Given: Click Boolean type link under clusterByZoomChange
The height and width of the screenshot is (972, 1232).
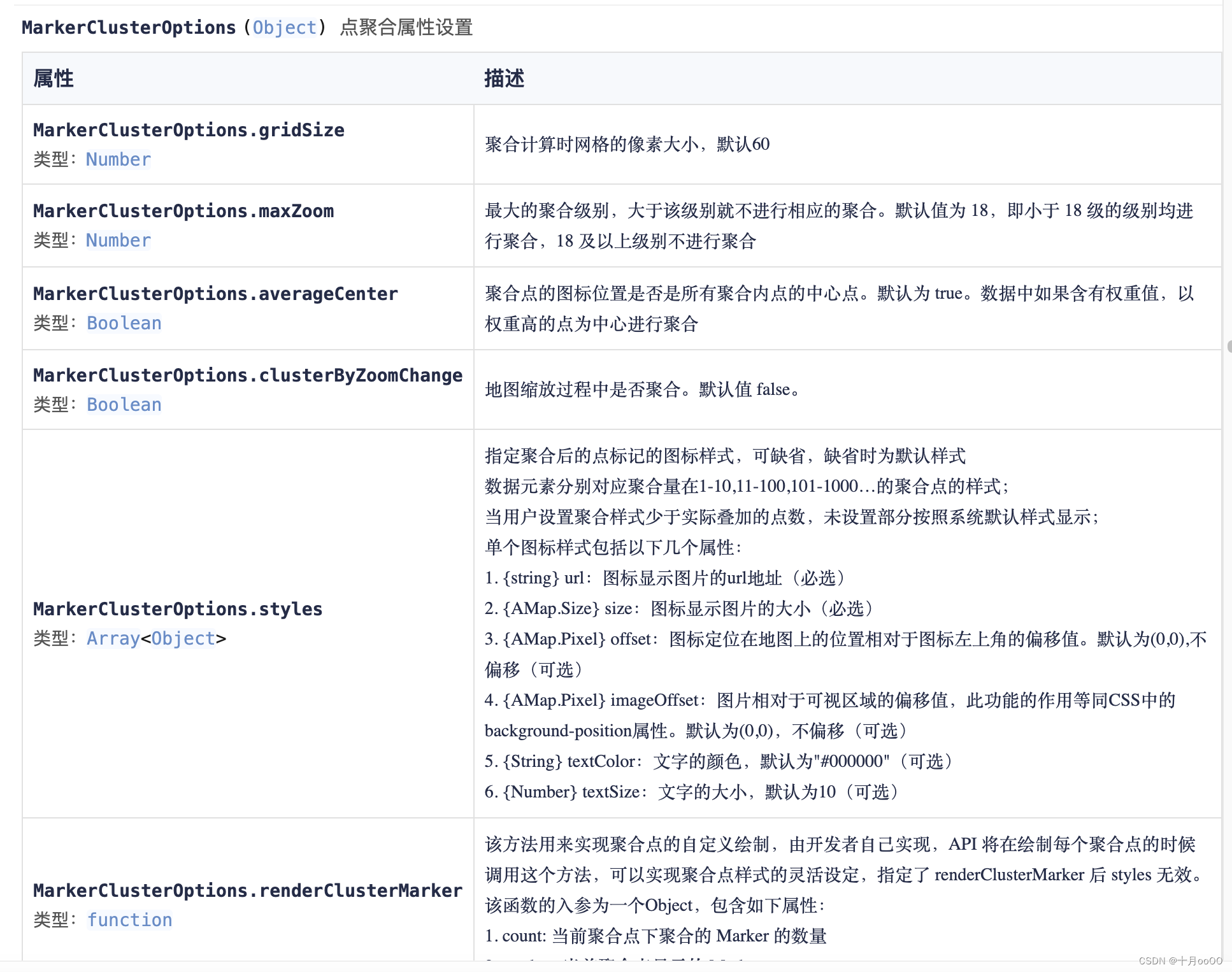Looking at the screenshot, I should click(x=124, y=404).
